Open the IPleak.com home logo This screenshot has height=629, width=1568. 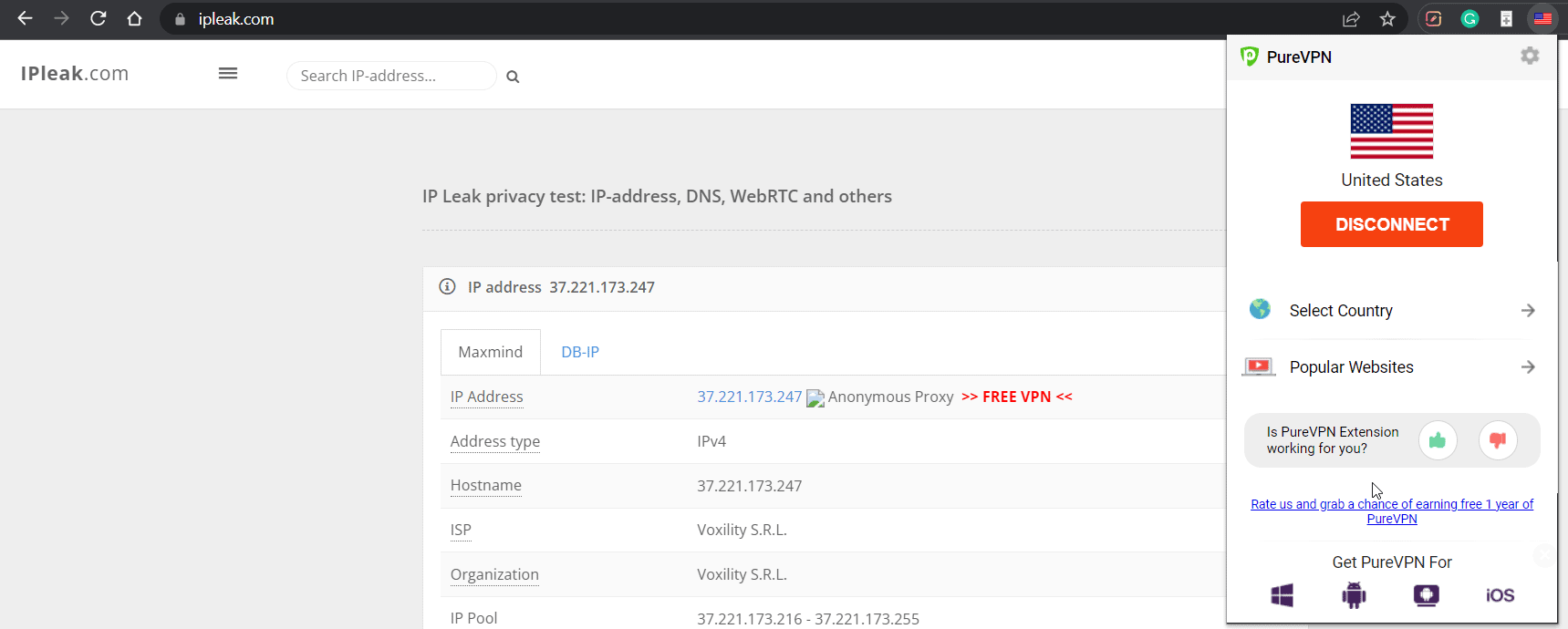point(75,74)
